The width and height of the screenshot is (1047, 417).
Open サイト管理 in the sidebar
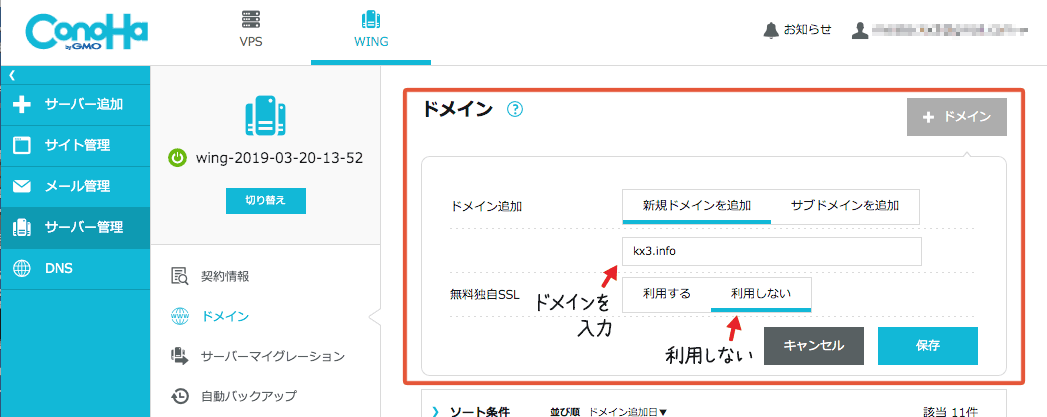[x=75, y=145]
